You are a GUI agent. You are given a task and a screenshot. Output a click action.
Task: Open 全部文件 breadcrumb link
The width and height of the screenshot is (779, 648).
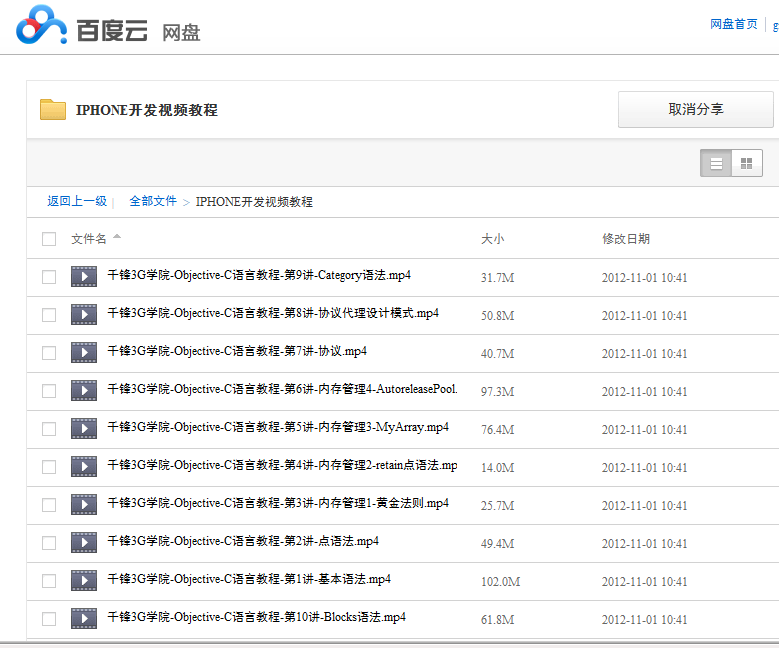pos(153,201)
